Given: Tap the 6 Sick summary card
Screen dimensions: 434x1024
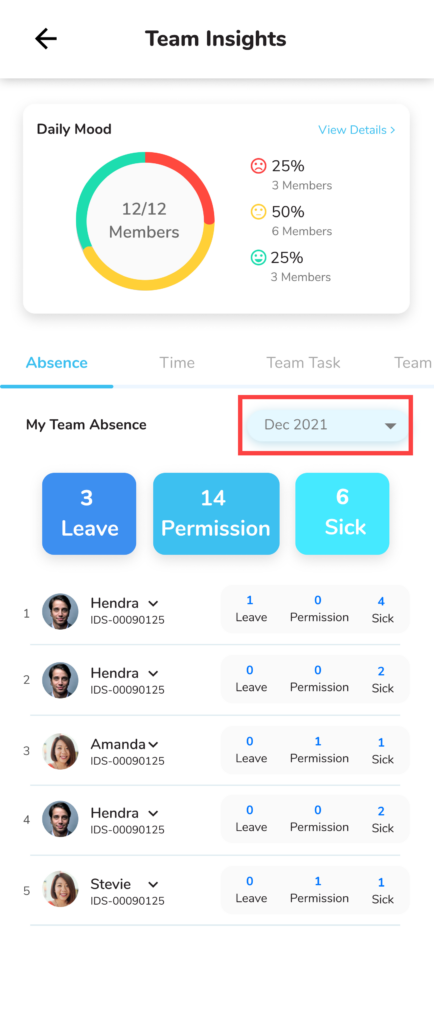Looking at the screenshot, I should [343, 514].
